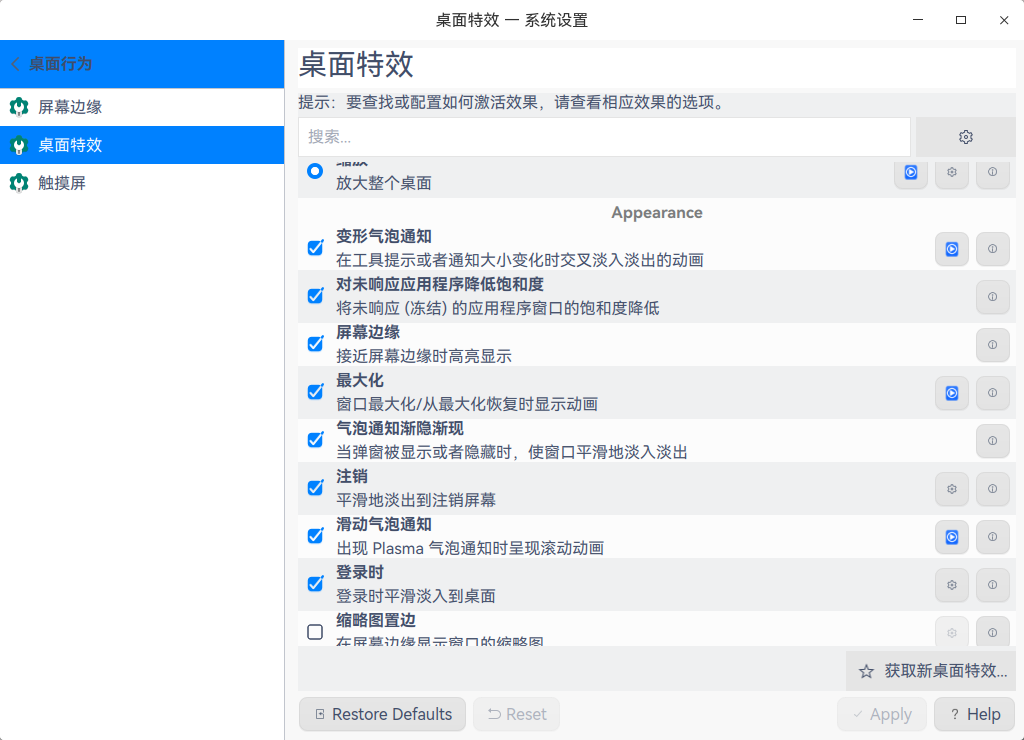Open effect filter settings gear beside search
This screenshot has height=740, width=1024.
coord(966,137)
